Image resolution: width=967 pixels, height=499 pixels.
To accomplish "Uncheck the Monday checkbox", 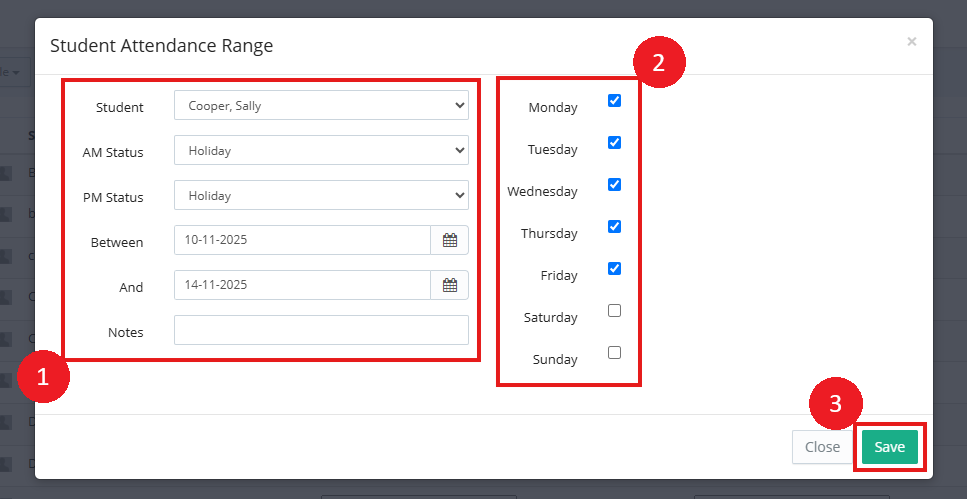I will (x=614, y=101).
